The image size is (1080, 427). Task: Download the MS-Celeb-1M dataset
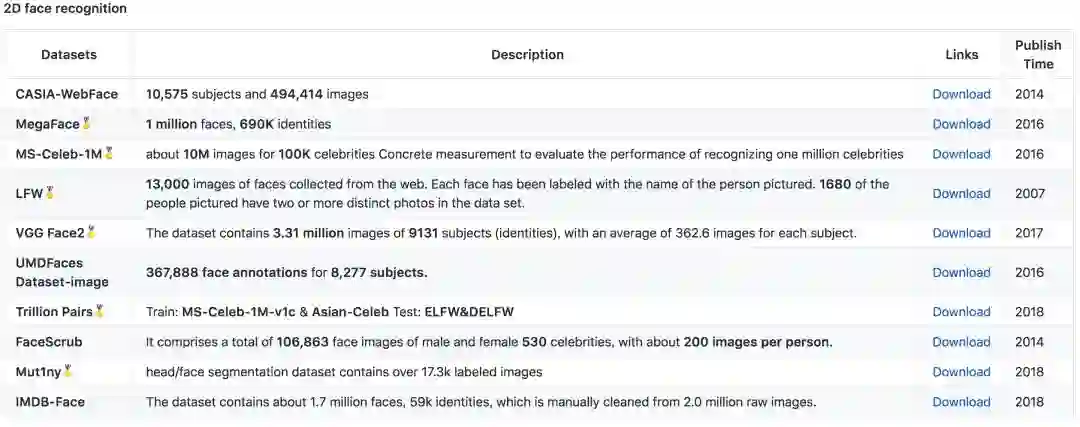(961, 154)
